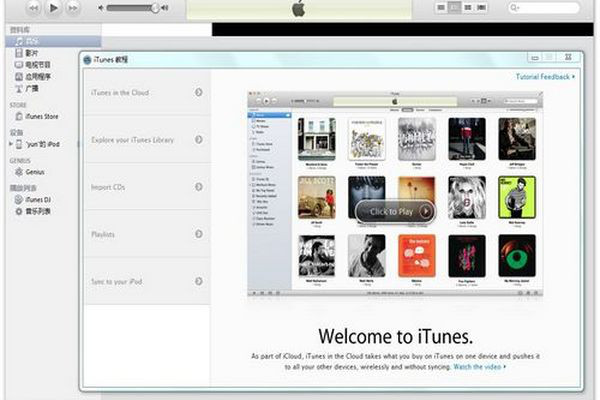Follow the Watch the video link
Screen dimensions: 600x400
[x=479, y=367]
